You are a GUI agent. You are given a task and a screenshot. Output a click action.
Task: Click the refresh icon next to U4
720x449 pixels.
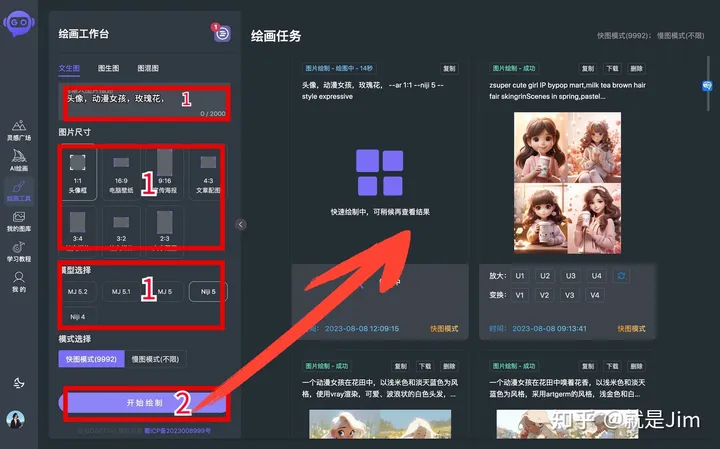pyautogui.click(x=623, y=276)
